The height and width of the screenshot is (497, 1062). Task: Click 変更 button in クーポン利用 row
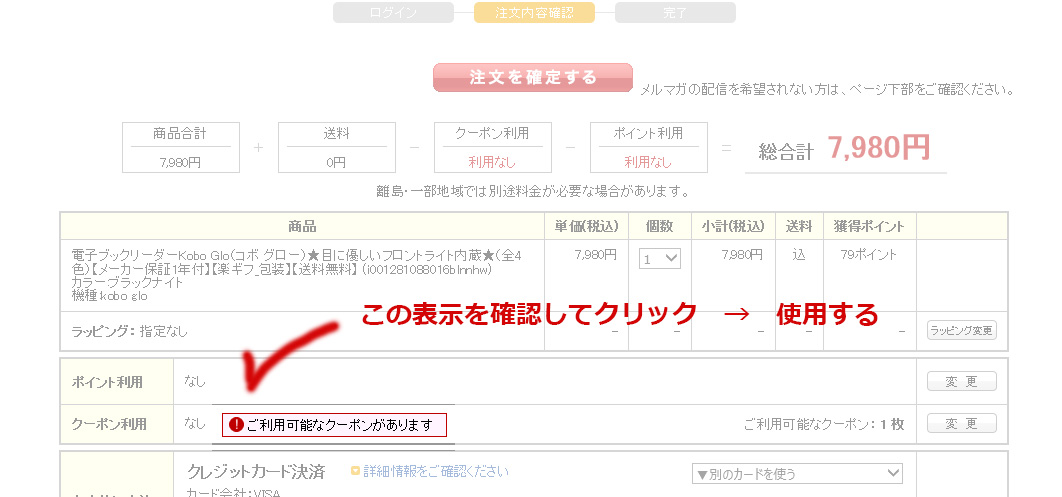tap(961, 424)
